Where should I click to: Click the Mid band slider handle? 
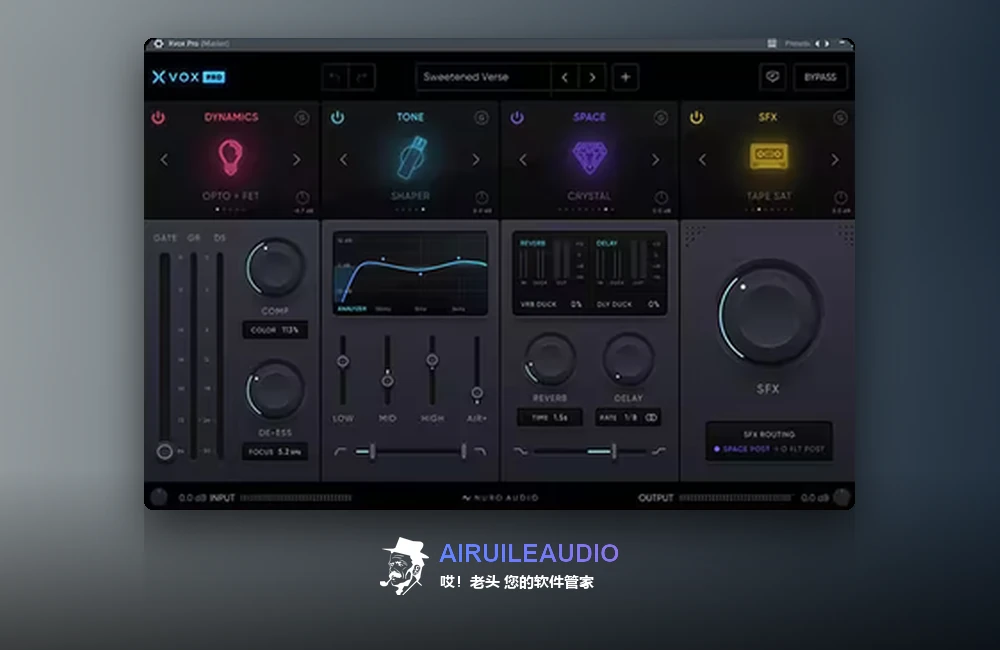pos(387,381)
